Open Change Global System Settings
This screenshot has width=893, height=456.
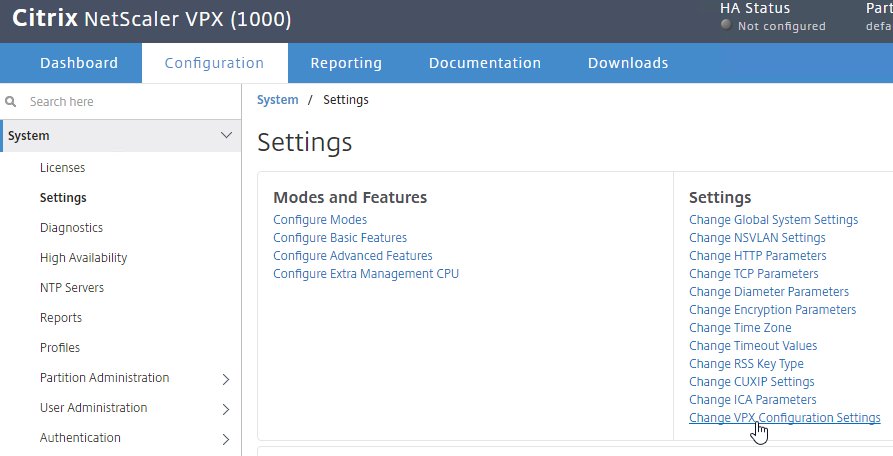(773, 220)
